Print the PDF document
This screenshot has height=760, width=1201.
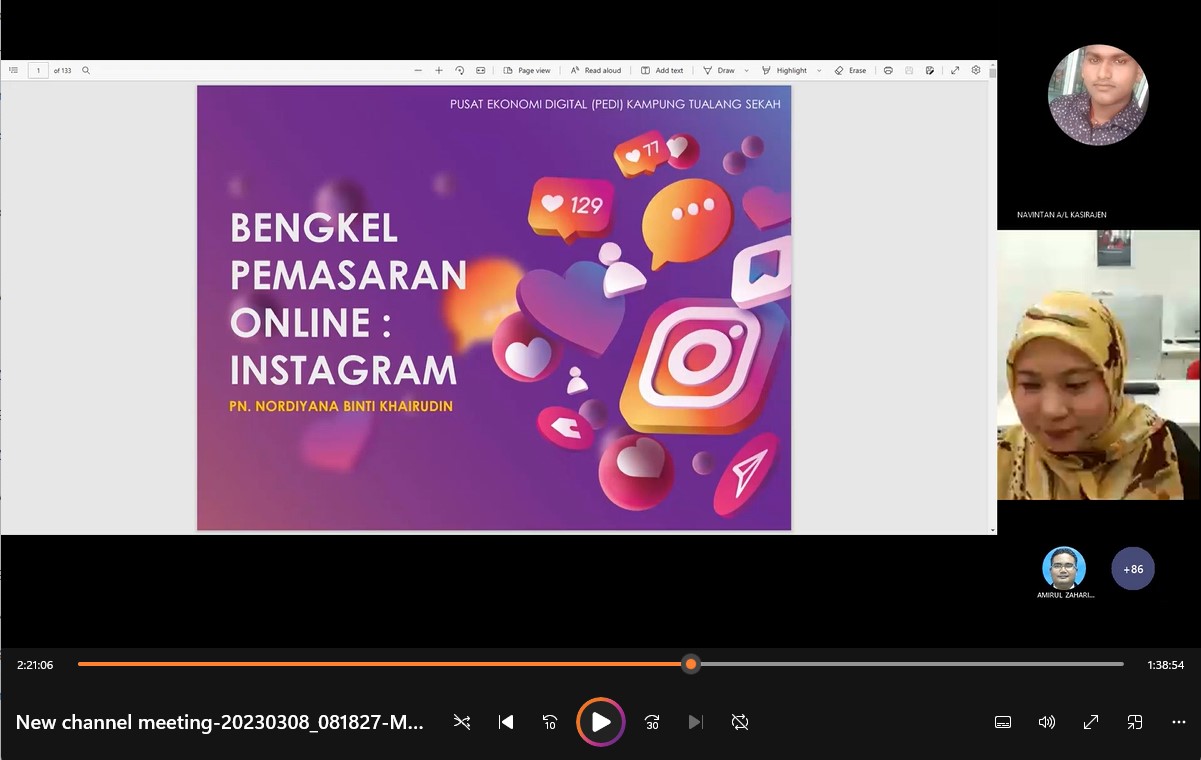[888, 70]
